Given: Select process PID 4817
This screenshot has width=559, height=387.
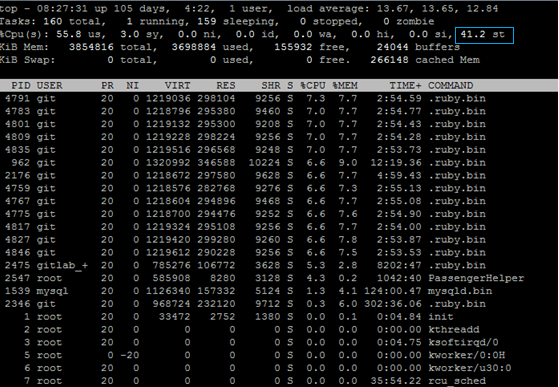Looking at the screenshot, I should (18, 227).
